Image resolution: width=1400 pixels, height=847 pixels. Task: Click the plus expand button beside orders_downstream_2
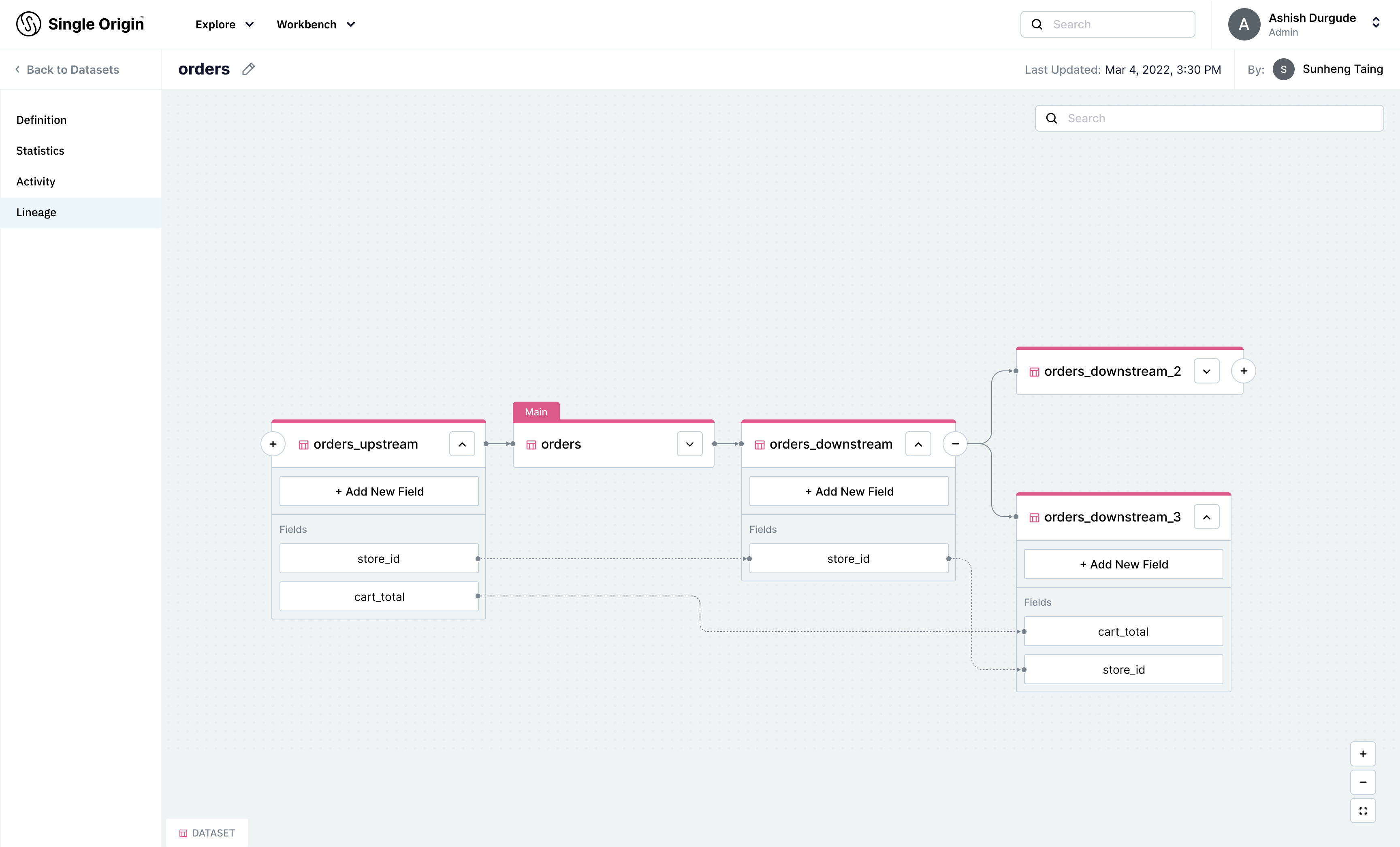pos(1243,371)
